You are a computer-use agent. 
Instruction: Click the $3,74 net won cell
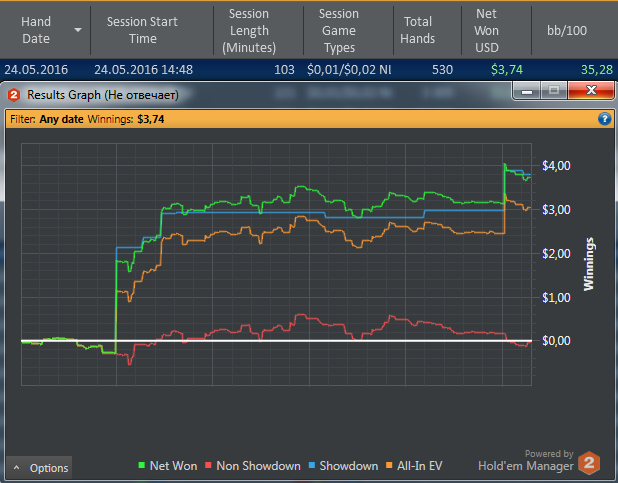point(507,70)
